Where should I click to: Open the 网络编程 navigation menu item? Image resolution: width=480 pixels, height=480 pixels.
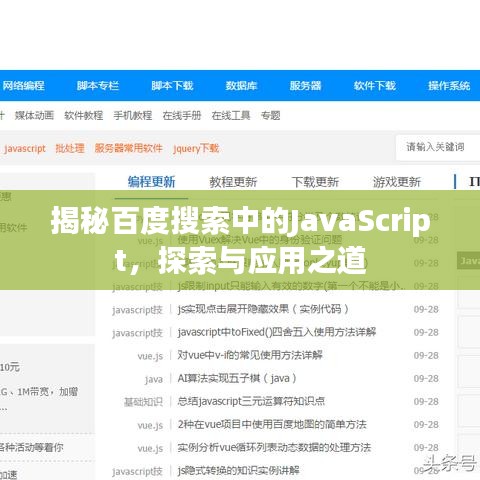click(23, 86)
